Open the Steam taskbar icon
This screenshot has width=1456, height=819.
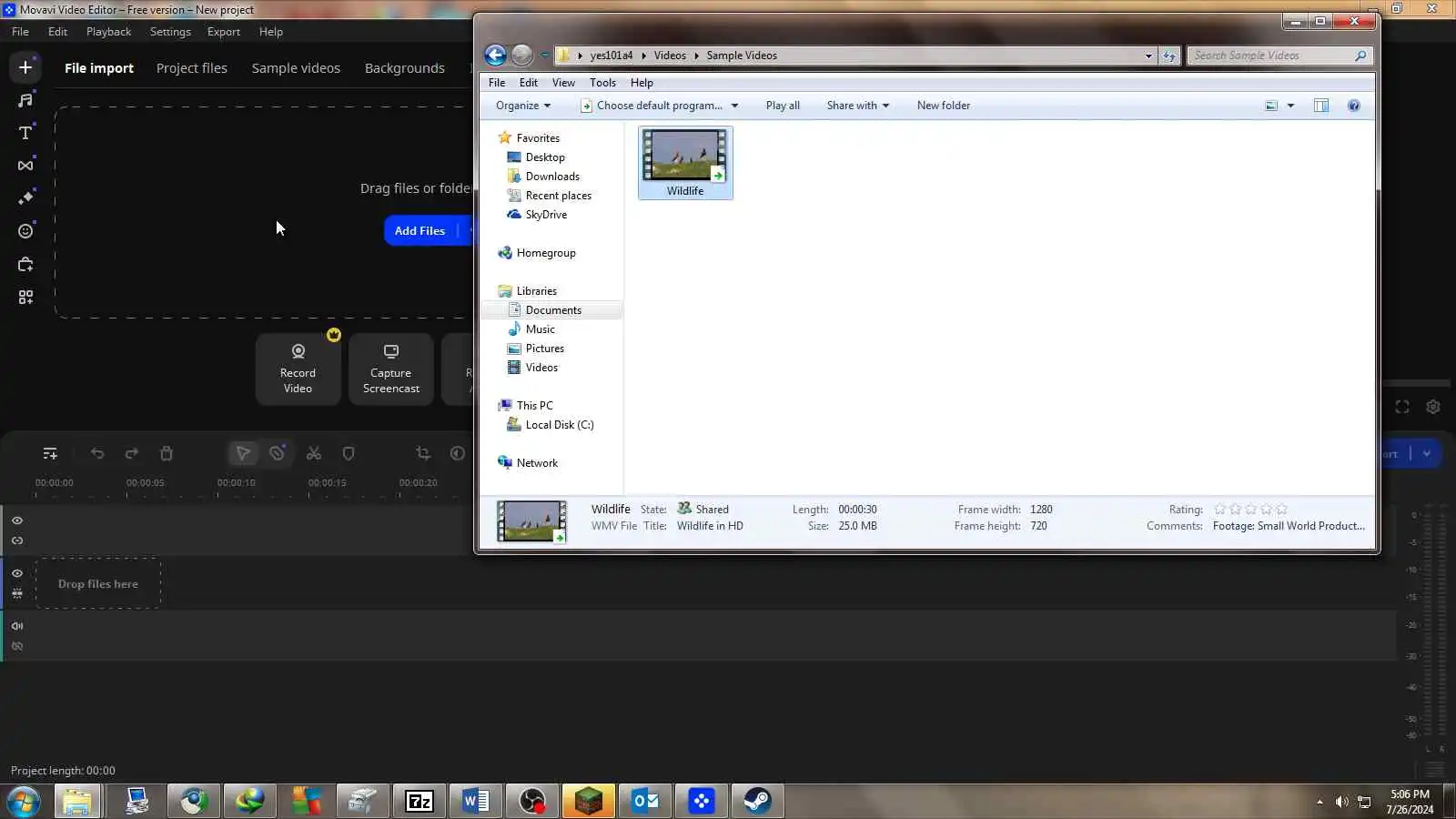click(757, 801)
